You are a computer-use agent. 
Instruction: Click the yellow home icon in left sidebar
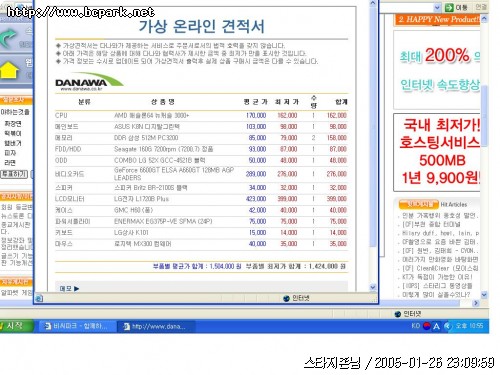(10, 70)
